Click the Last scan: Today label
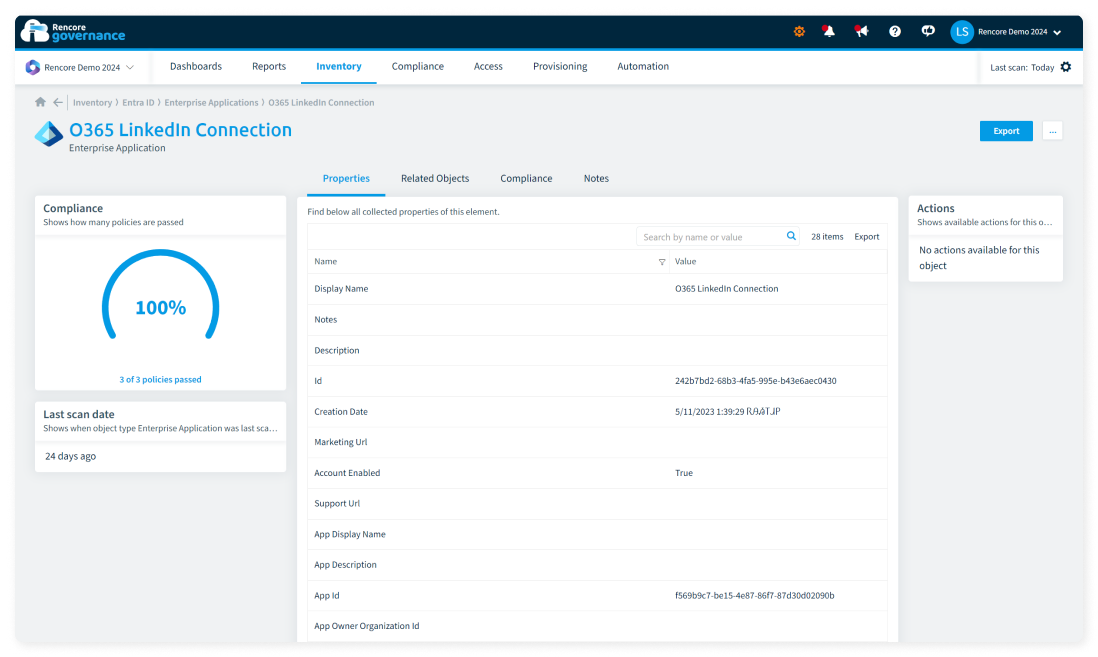The image size is (1098, 657). [x=1022, y=67]
